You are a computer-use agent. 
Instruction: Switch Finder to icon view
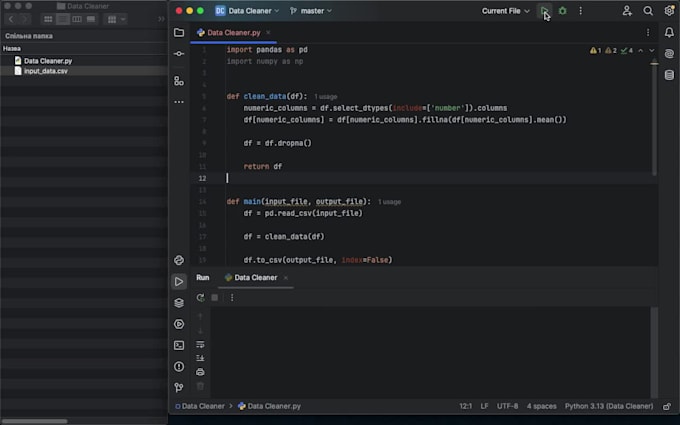click(48, 19)
